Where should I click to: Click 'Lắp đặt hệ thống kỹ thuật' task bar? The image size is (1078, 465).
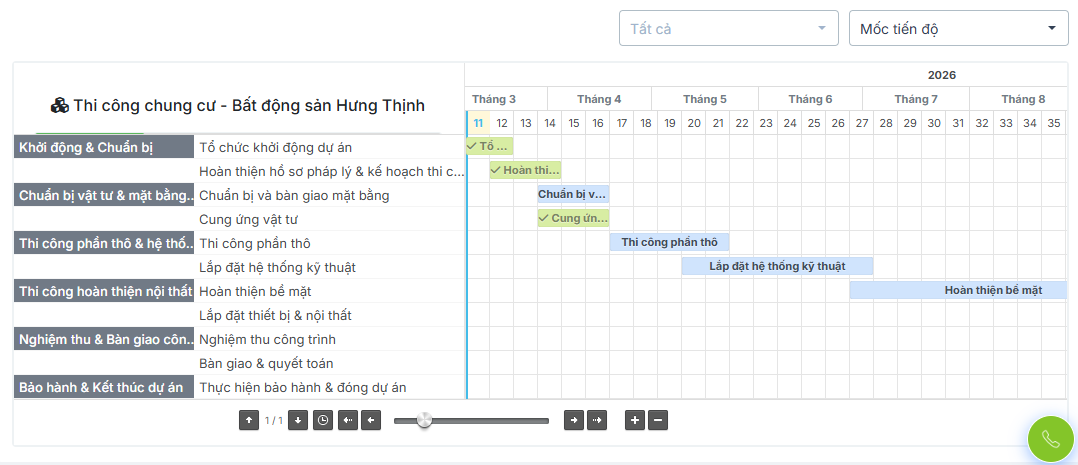coord(778,266)
